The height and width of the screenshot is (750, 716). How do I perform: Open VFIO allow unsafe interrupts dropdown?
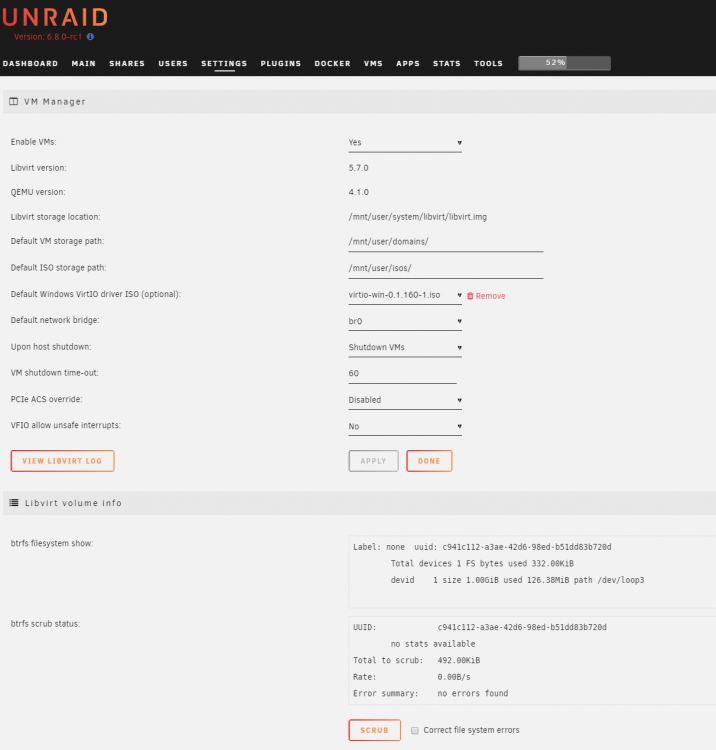405,427
